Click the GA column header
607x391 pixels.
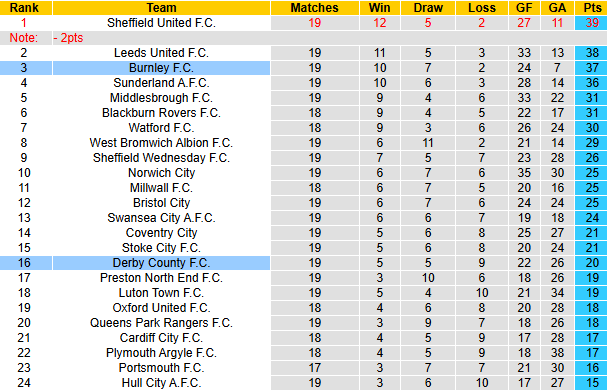click(x=557, y=8)
